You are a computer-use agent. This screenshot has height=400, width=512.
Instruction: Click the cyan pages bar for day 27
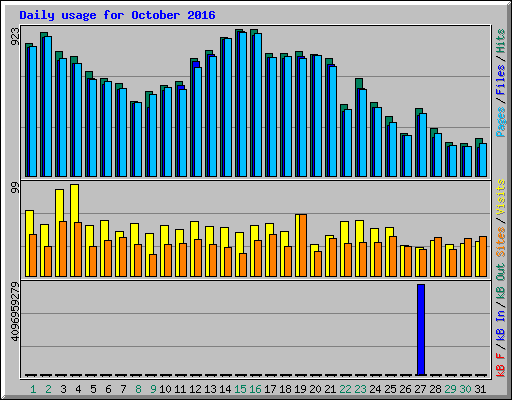423,145
